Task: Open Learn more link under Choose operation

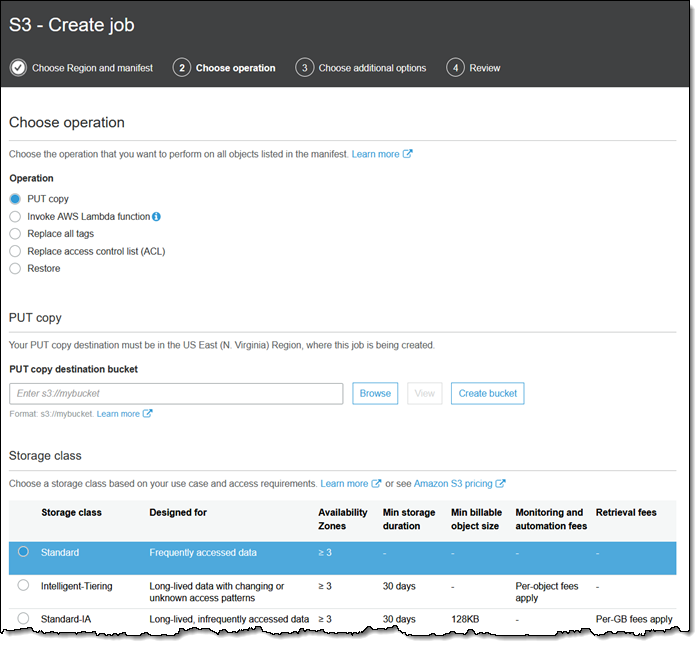Action: coord(375,154)
